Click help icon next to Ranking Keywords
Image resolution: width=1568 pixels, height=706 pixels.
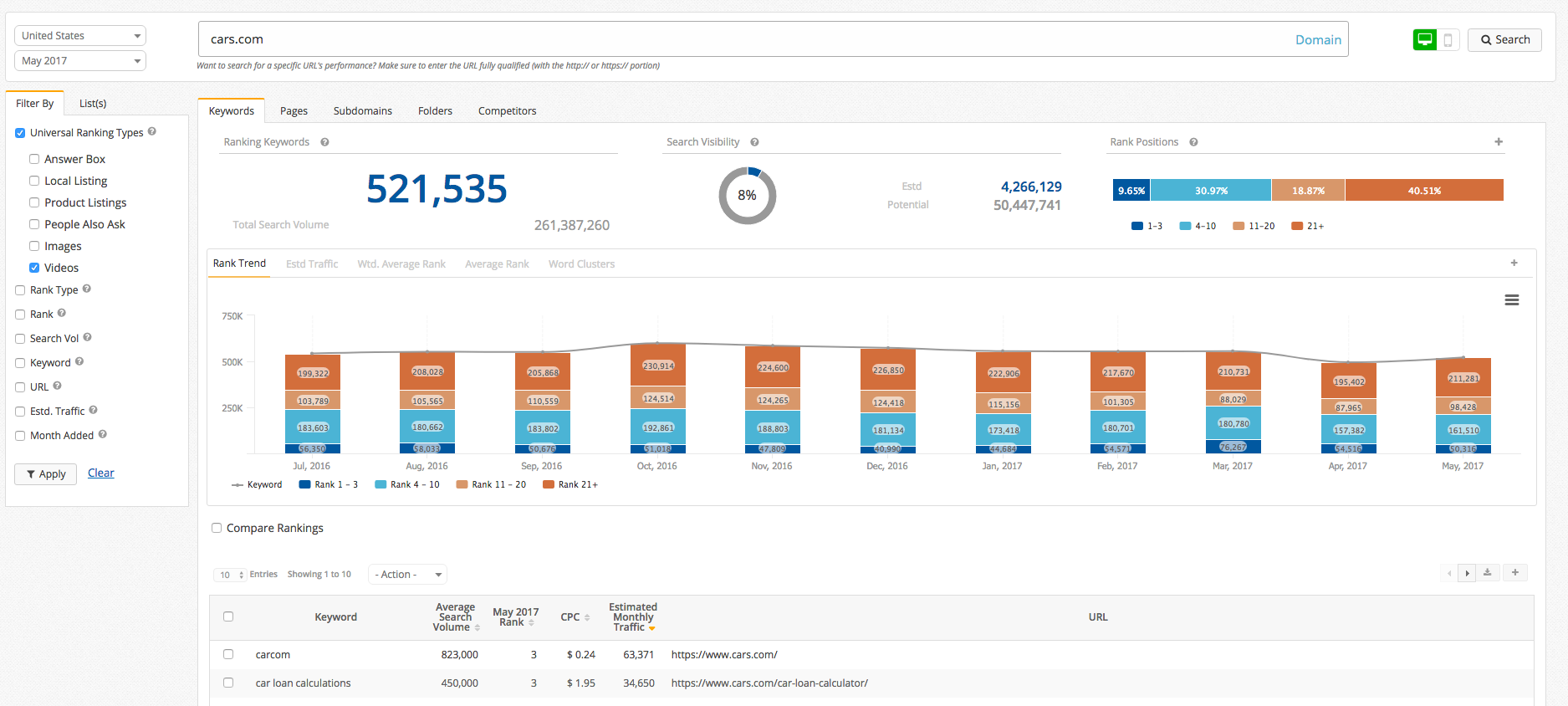[324, 142]
